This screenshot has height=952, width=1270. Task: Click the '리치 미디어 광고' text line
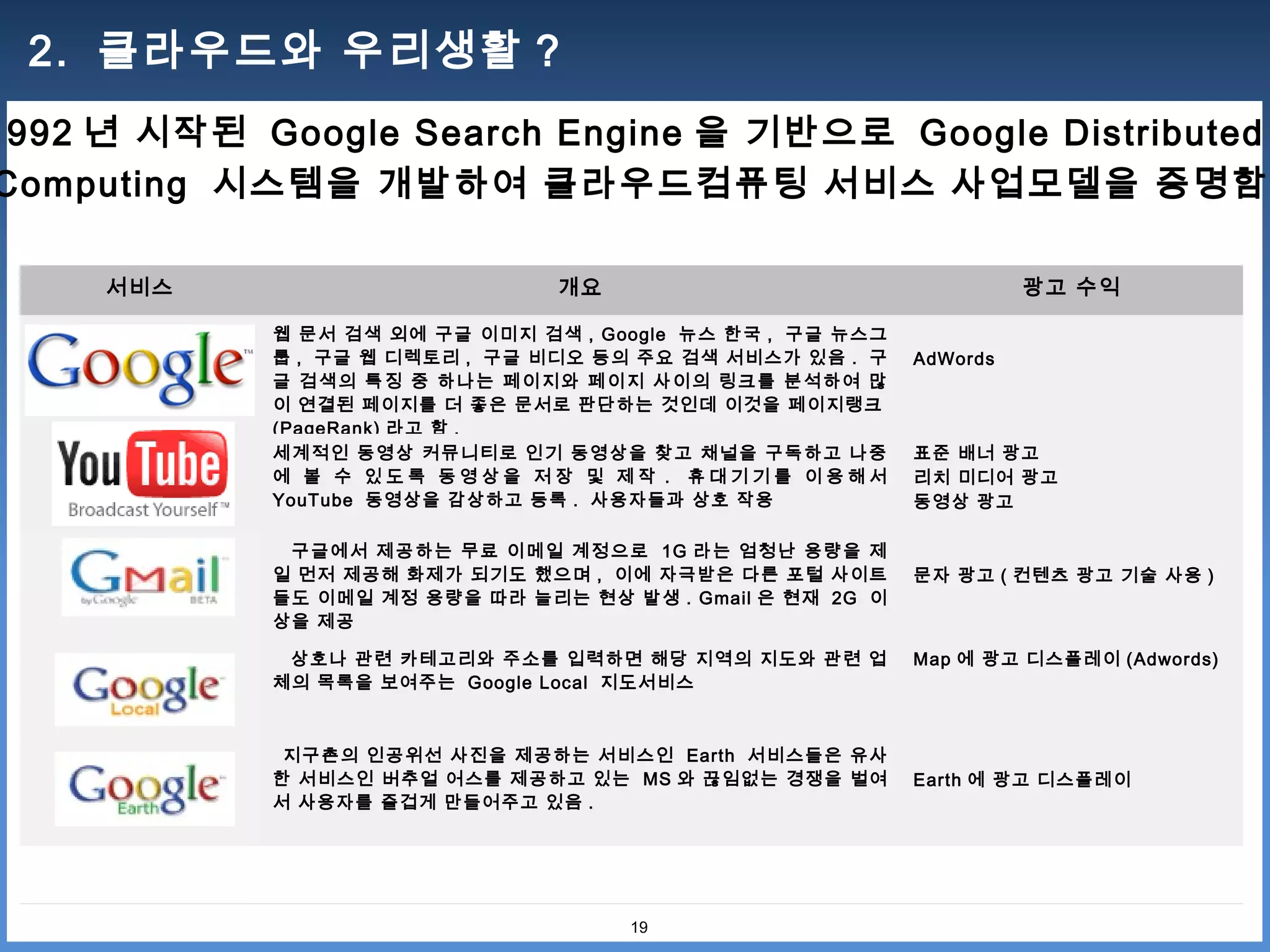pyautogui.click(x=985, y=477)
